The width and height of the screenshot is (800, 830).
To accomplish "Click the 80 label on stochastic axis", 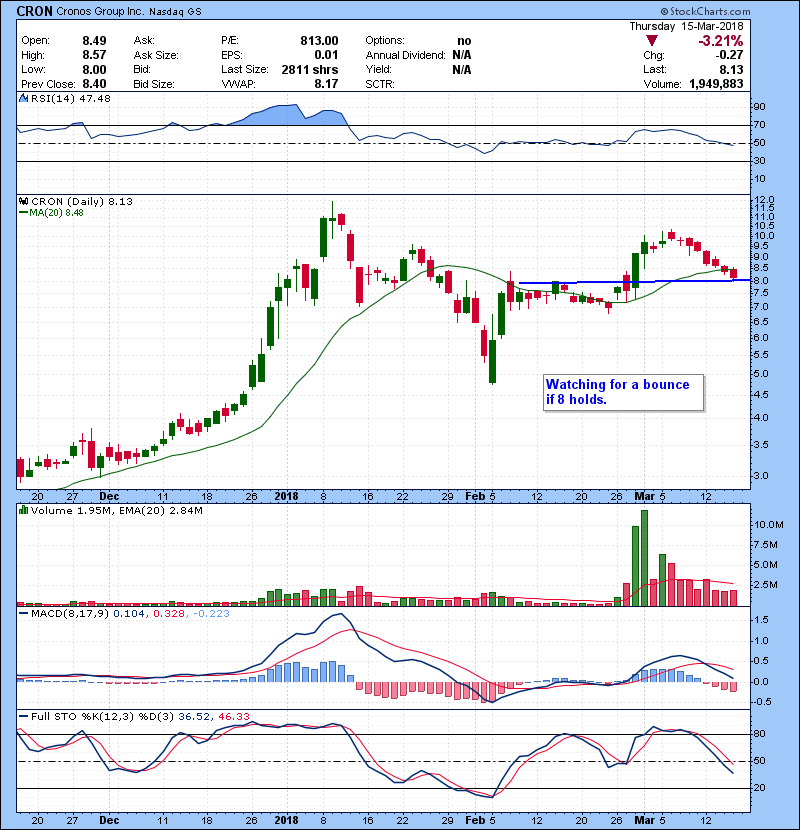I will tap(760, 734).
